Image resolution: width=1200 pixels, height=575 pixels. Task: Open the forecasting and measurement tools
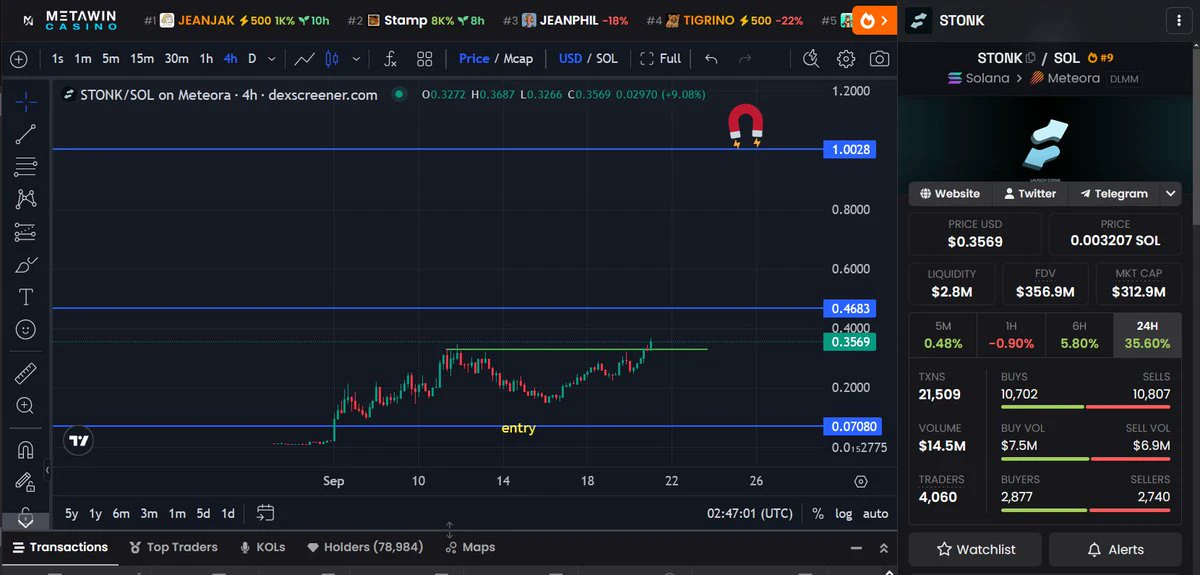point(26,232)
